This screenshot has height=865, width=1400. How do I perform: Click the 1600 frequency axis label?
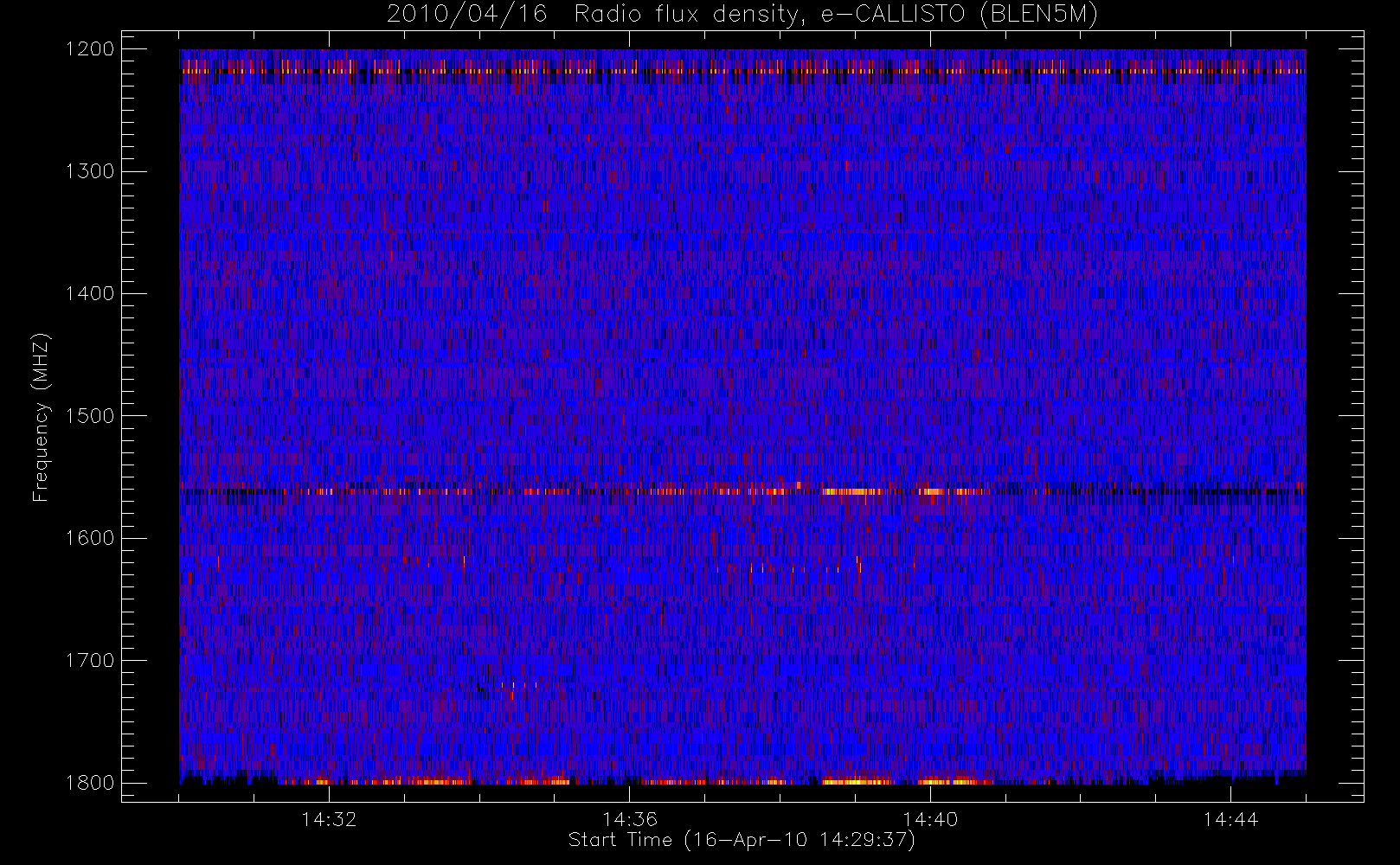pos(90,538)
